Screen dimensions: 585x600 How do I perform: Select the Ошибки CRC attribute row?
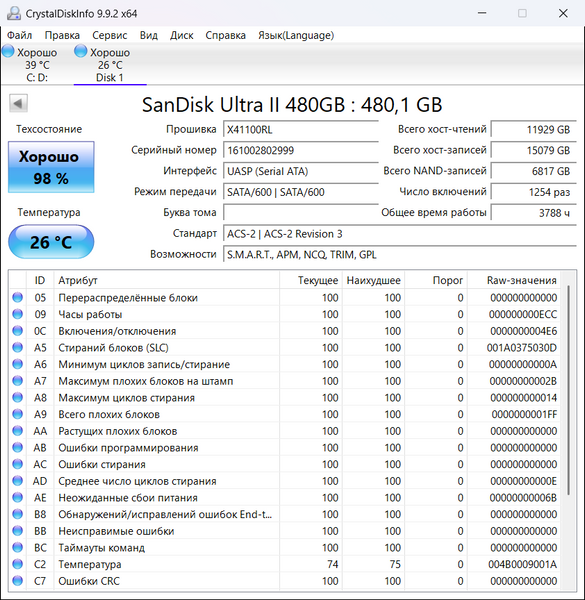pos(285,581)
